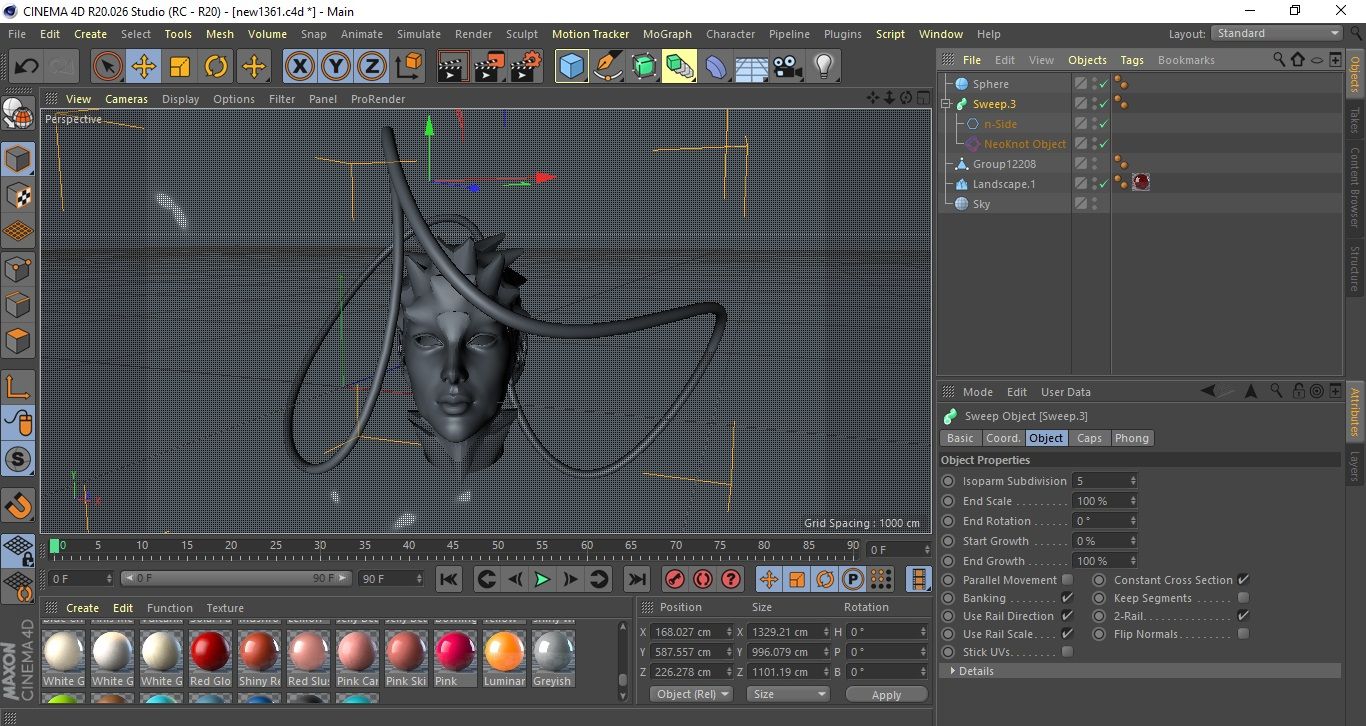Select the Scale tool in top toolbar
Screen dimensions: 1366x726
[180, 67]
